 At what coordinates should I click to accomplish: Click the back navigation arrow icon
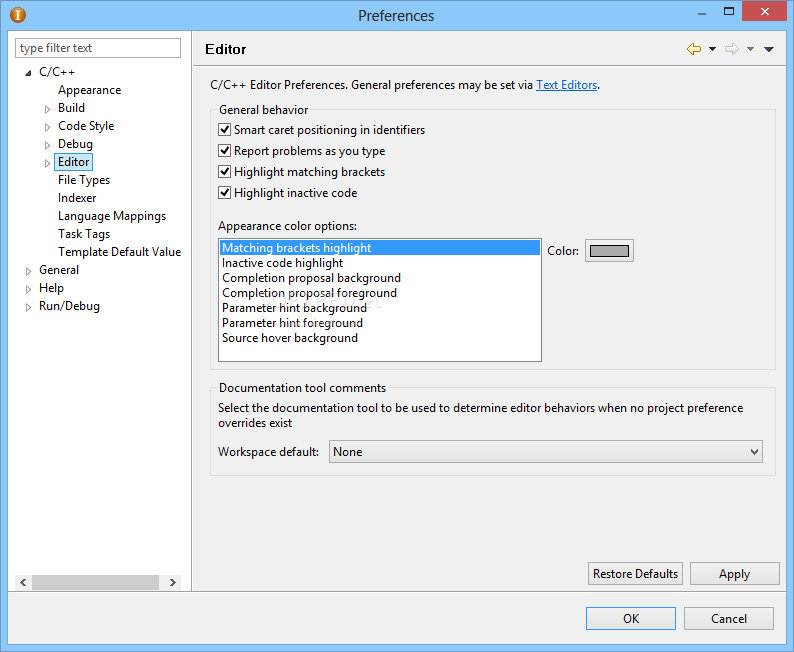tap(694, 49)
